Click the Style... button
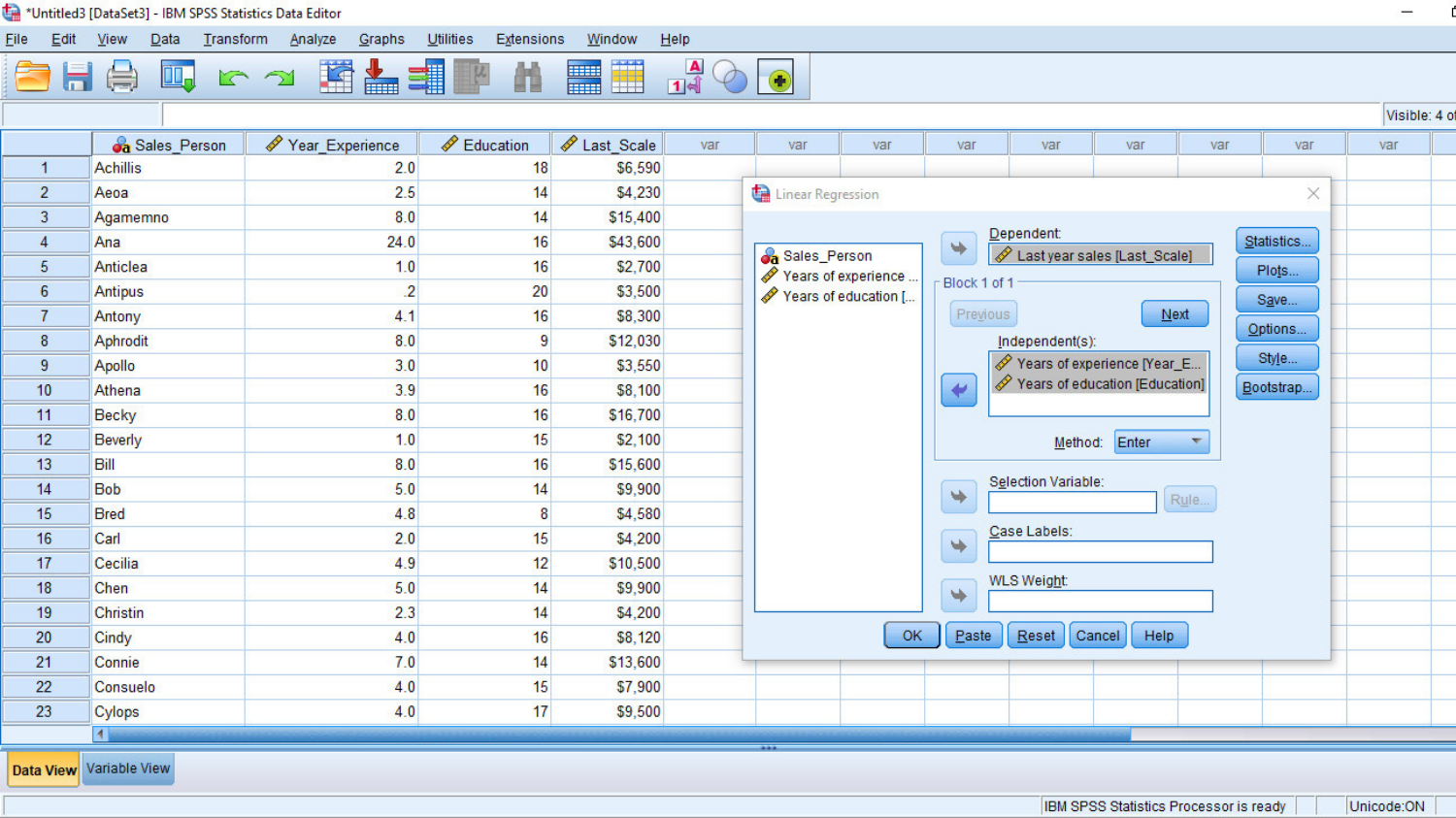 pyautogui.click(x=1277, y=357)
